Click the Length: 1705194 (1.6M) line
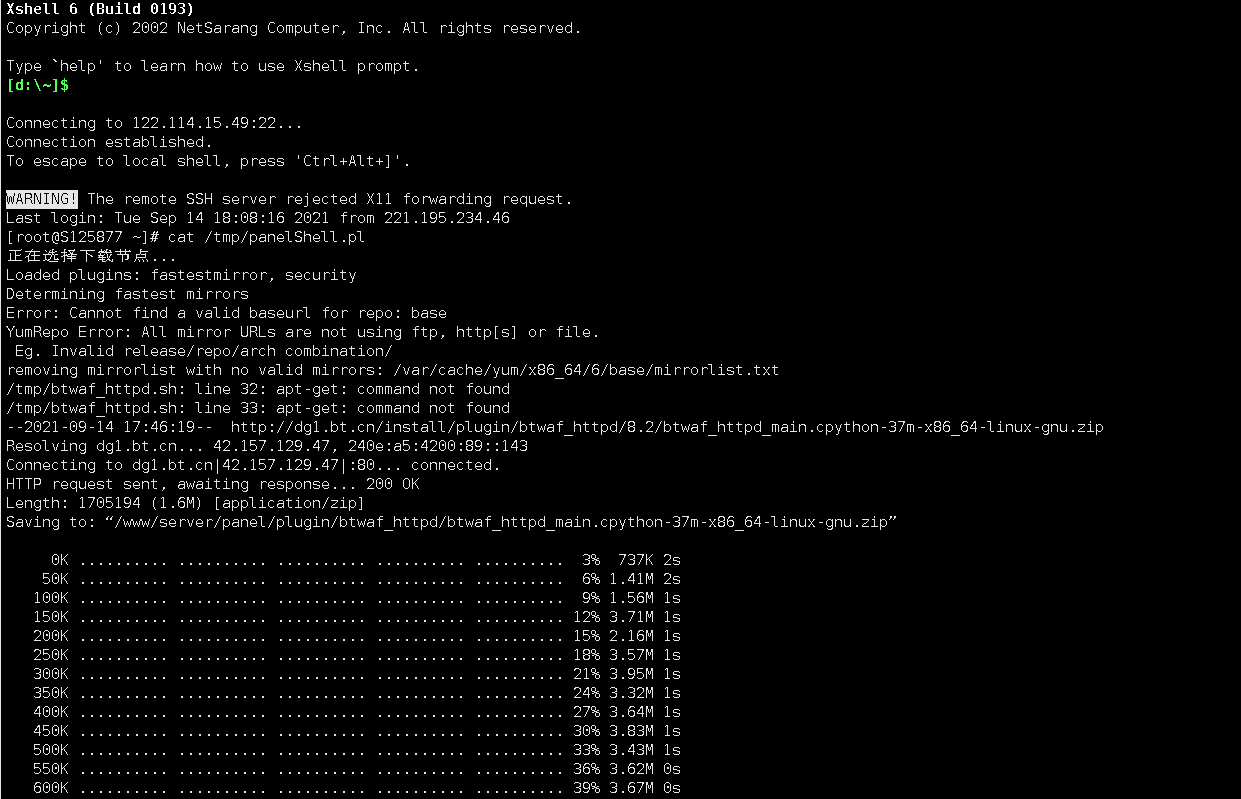The width and height of the screenshot is (1241, 799). coord(185,503)
